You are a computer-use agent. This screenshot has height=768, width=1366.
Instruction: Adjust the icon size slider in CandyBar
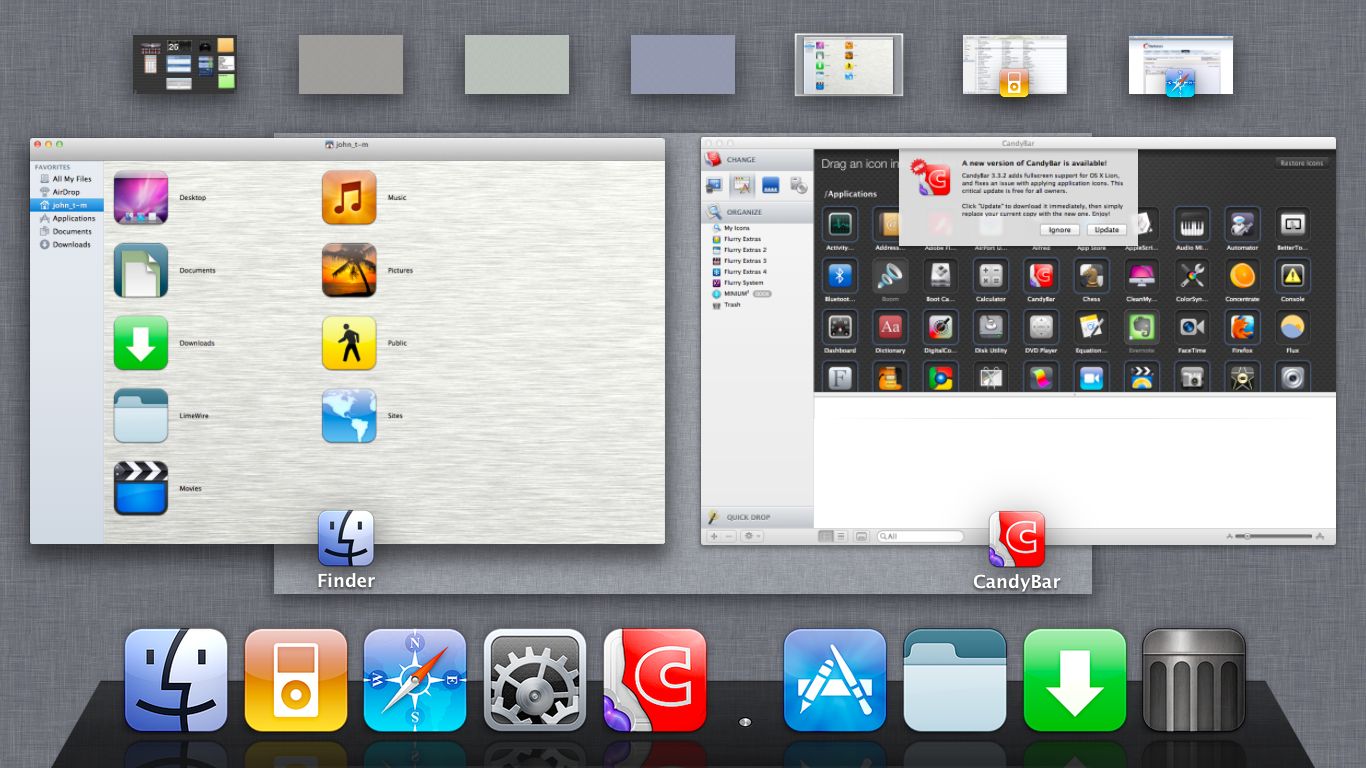click(1273, 537)
